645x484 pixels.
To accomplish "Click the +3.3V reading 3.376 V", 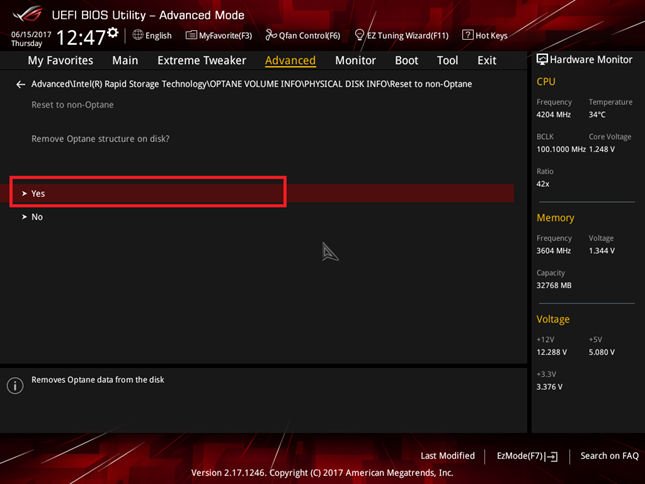I will (x=549, y=387).
